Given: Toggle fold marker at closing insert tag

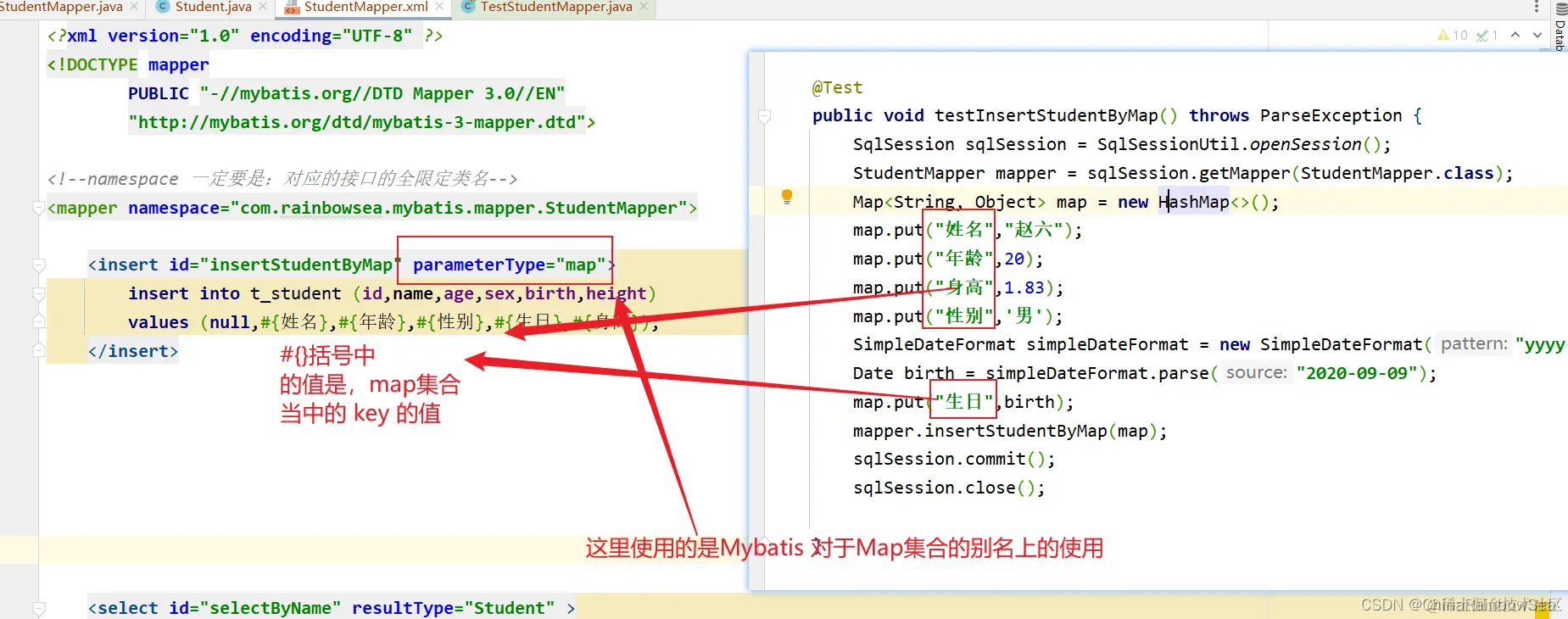Looking at the screenshot, I should 38,350.
